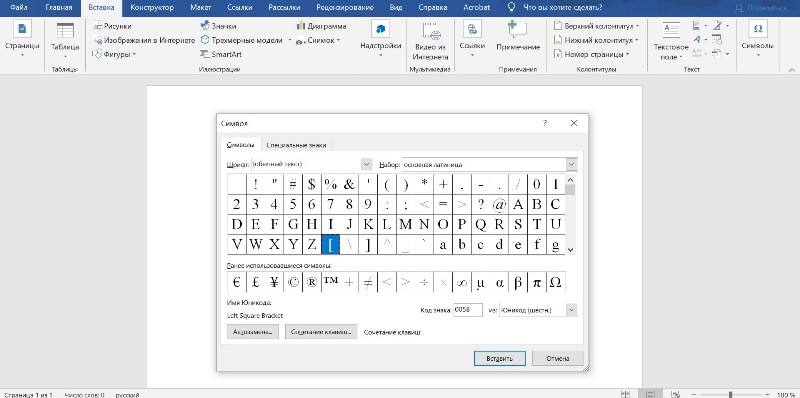Switch to the Рецензирование tab

tap(345, 8)
